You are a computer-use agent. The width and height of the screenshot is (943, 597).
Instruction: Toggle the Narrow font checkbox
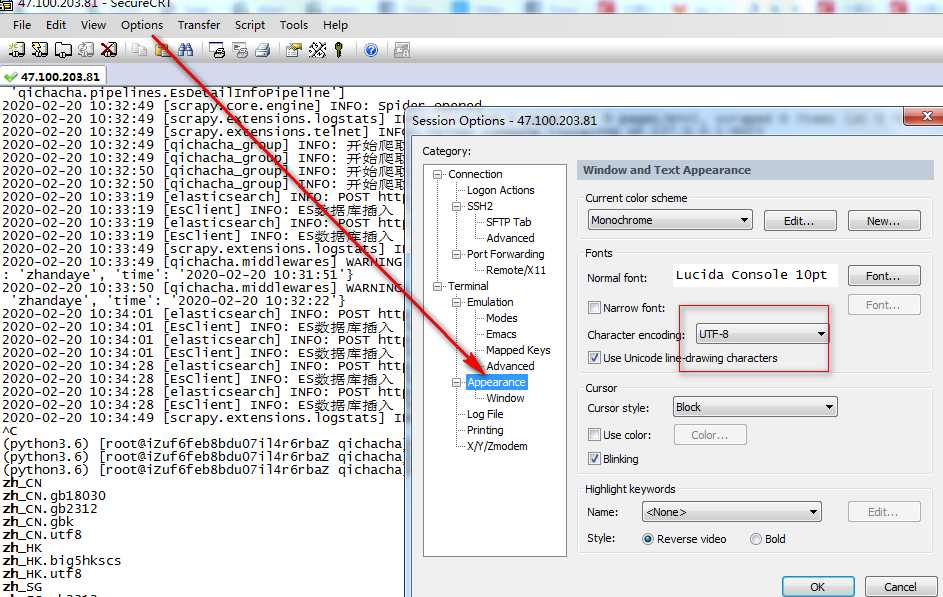coord(594,308)
